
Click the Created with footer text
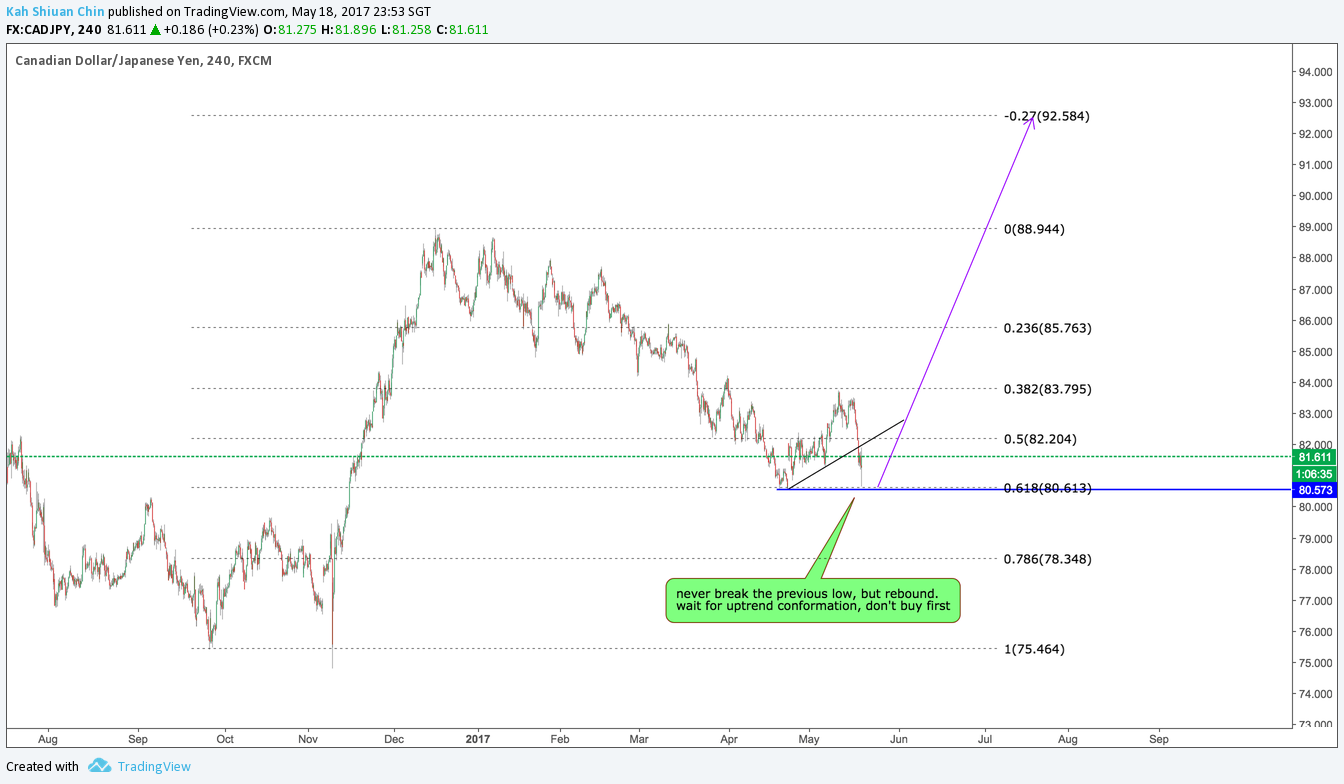pos(42,767)
